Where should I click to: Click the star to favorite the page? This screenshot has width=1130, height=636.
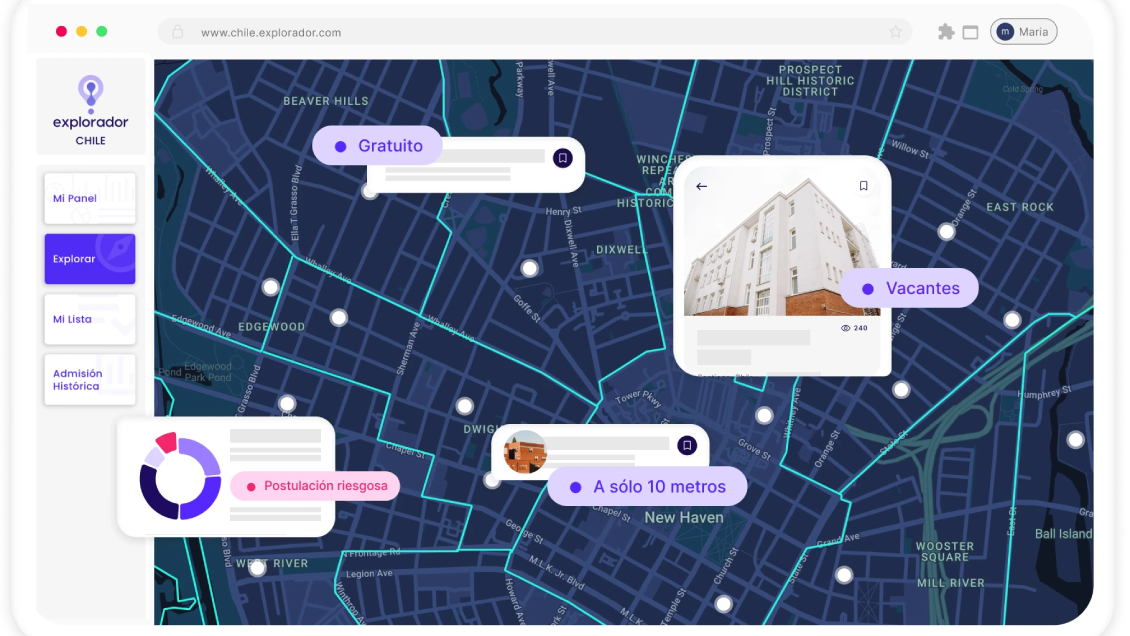click(895, 31)
